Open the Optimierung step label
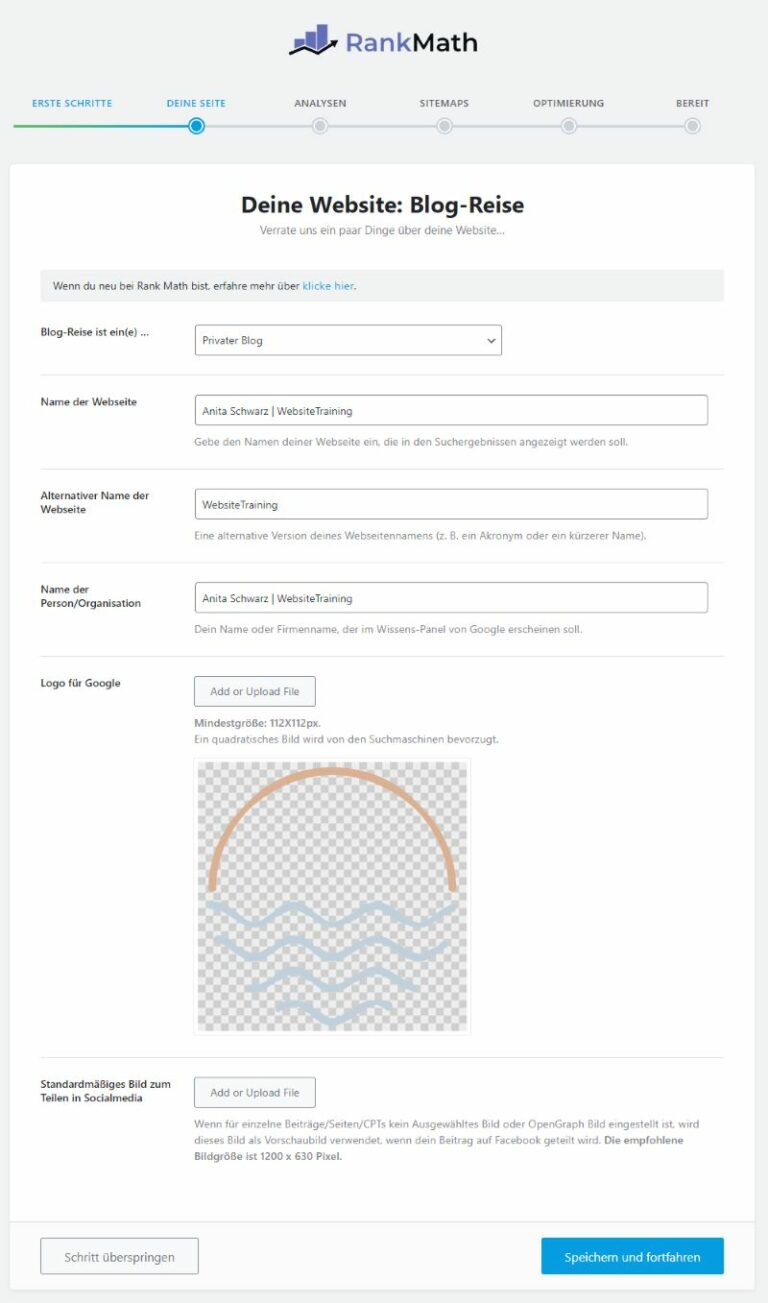 tap(568, 103)
